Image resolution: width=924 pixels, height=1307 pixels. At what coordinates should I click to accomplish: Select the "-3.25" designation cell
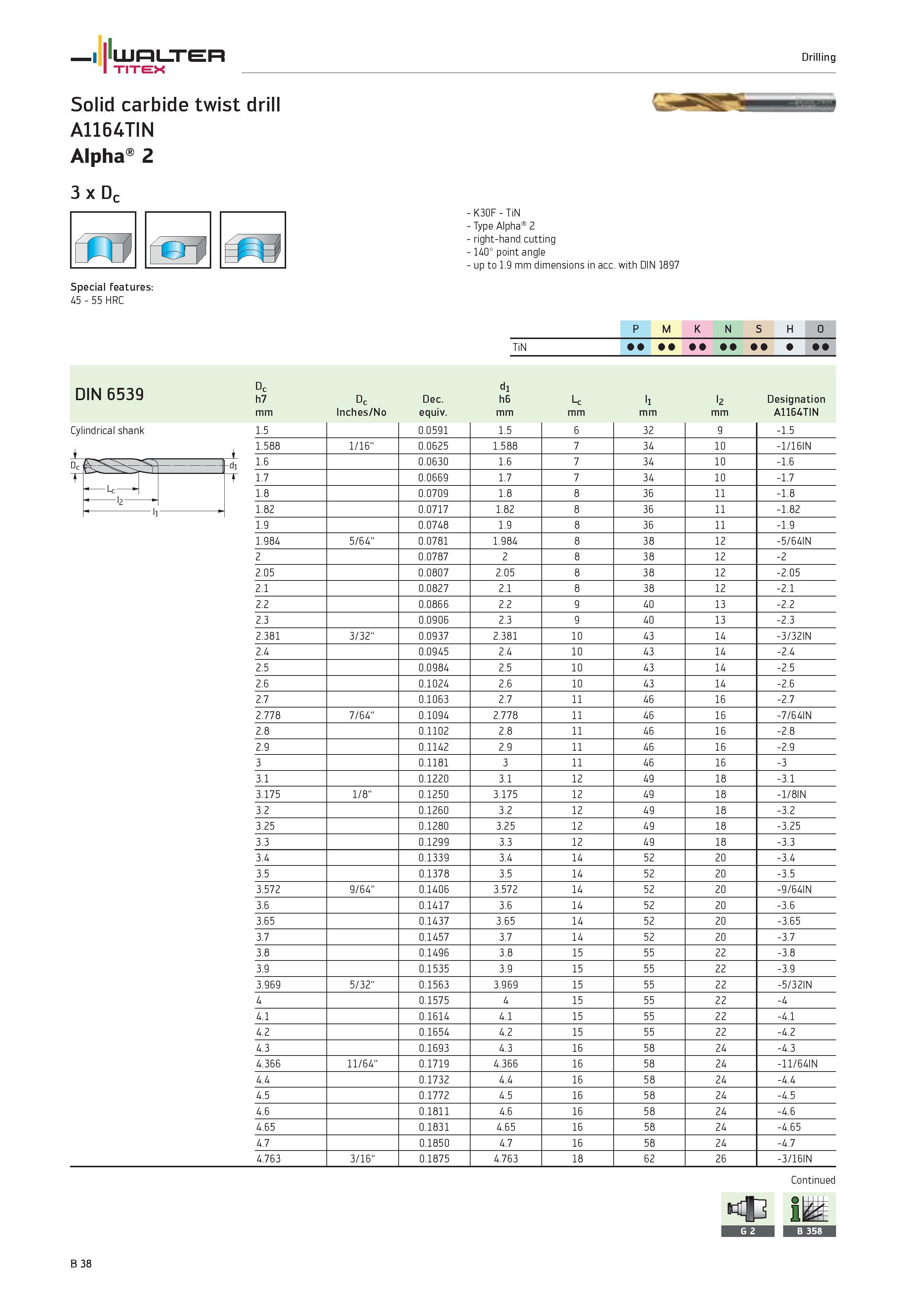point(788,826)
